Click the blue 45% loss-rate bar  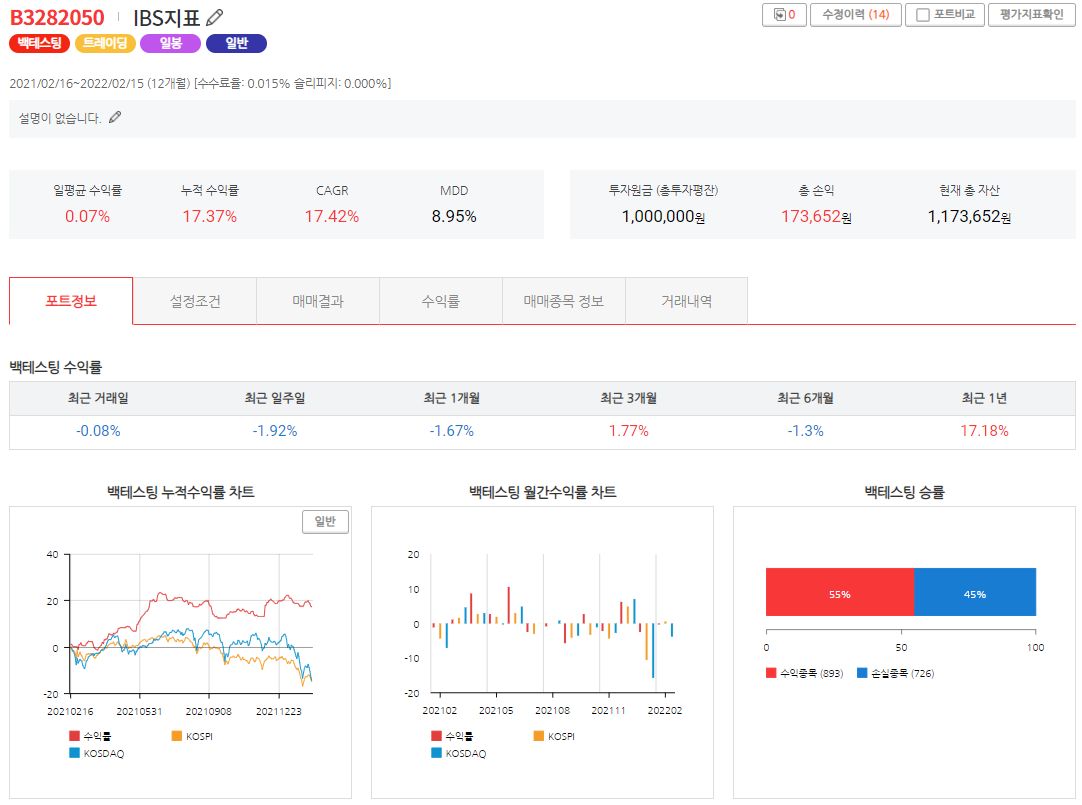(x=975, y=593)
